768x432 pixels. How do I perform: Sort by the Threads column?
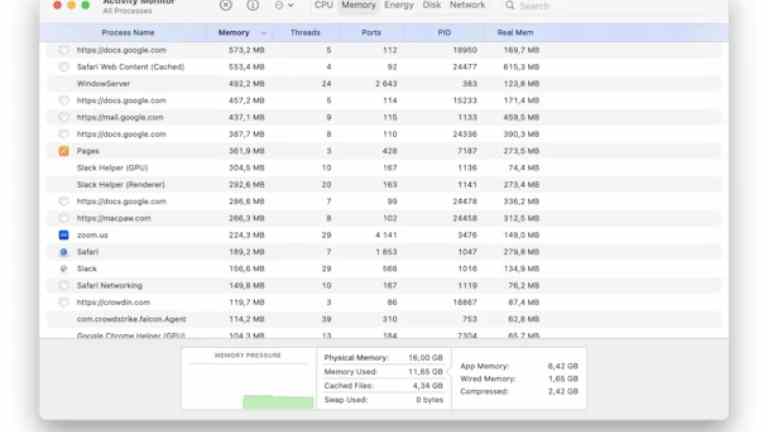[x=305, y=32]
